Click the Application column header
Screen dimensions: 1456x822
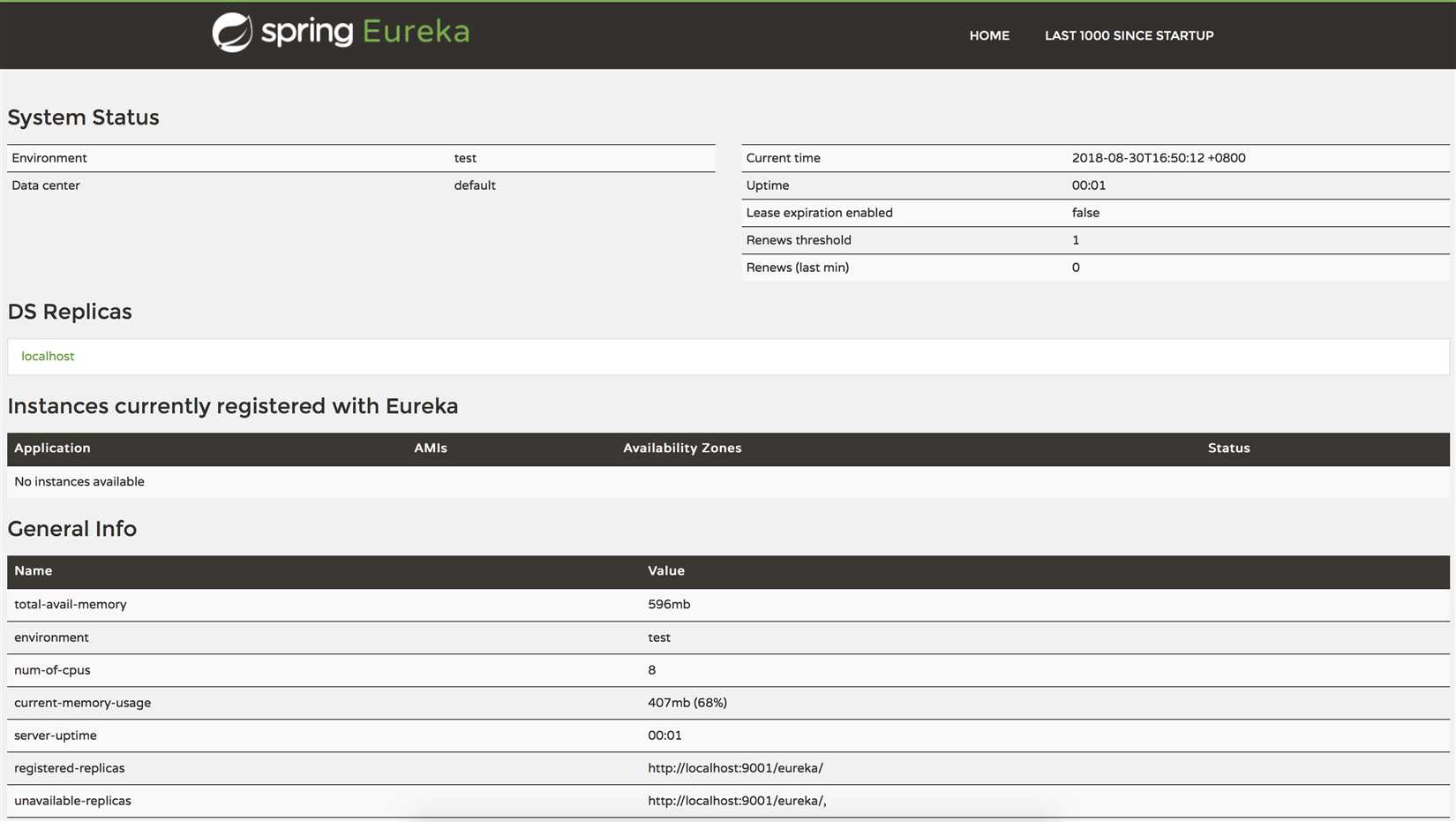click(52, 448)
